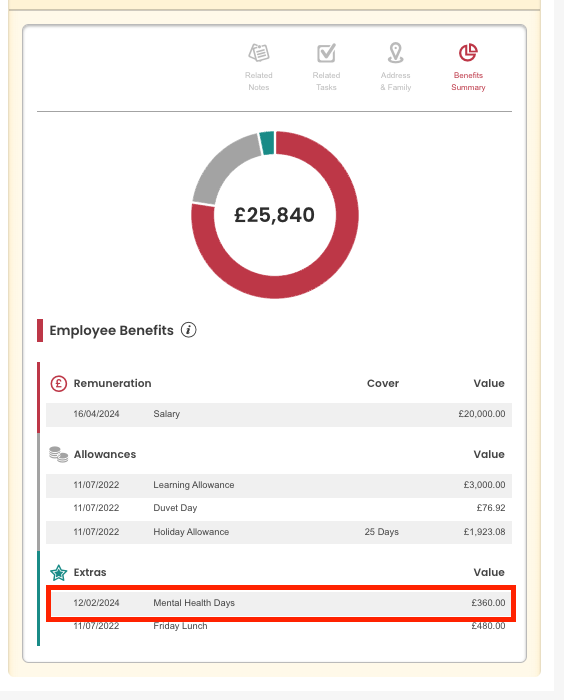The height and width of the screenshot is (700, 564).
Task: Select the Salary remuneration row
Action: coord(279,414)
